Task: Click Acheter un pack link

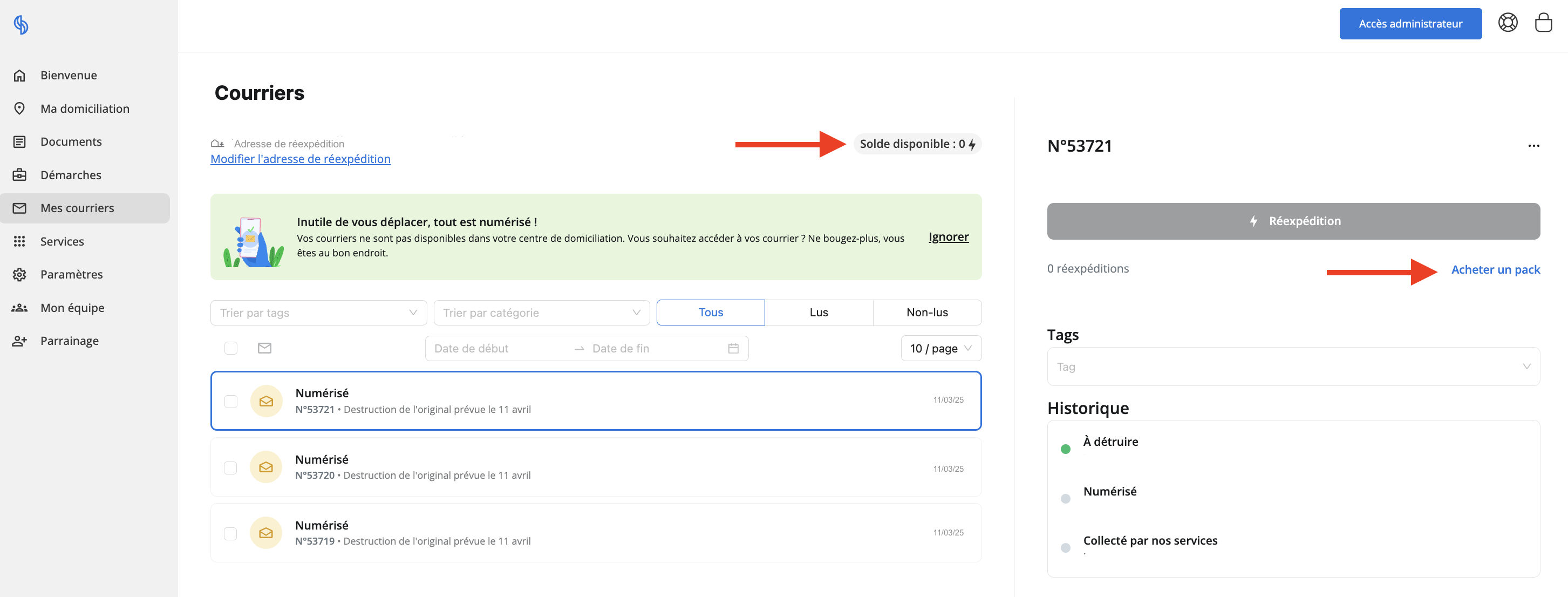Action: pos(1495,269)
